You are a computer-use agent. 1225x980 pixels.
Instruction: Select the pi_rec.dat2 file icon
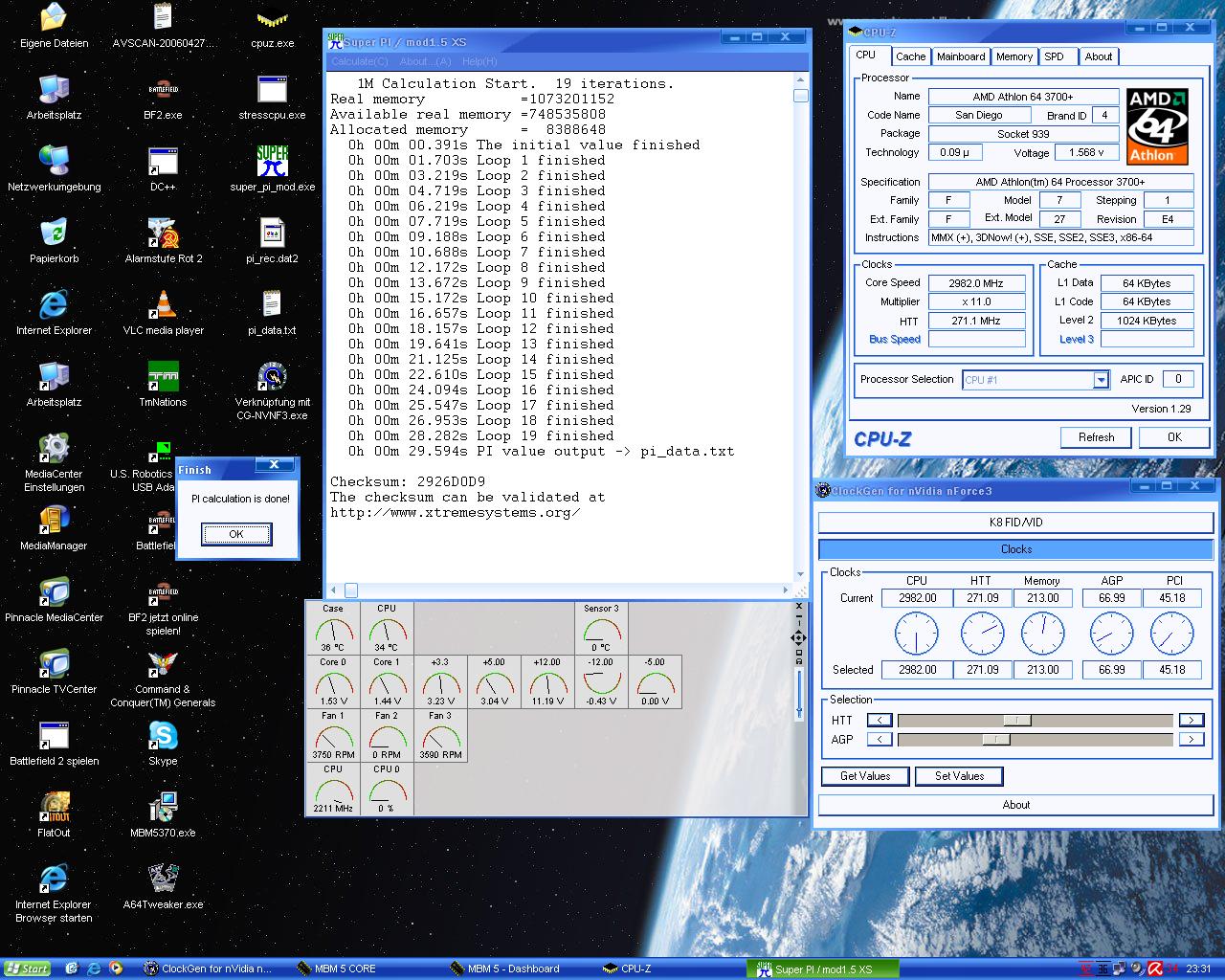click(x=273, y=242)
